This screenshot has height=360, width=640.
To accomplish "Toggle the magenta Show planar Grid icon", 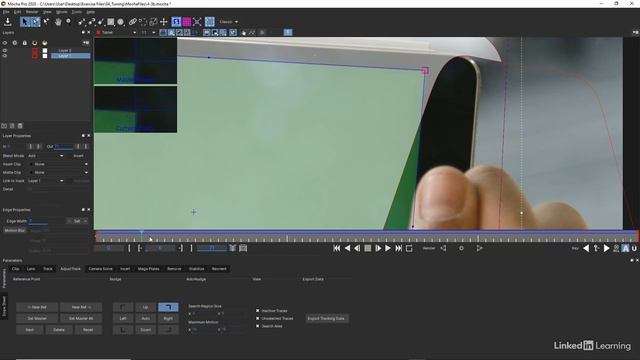I will point(187,22).
